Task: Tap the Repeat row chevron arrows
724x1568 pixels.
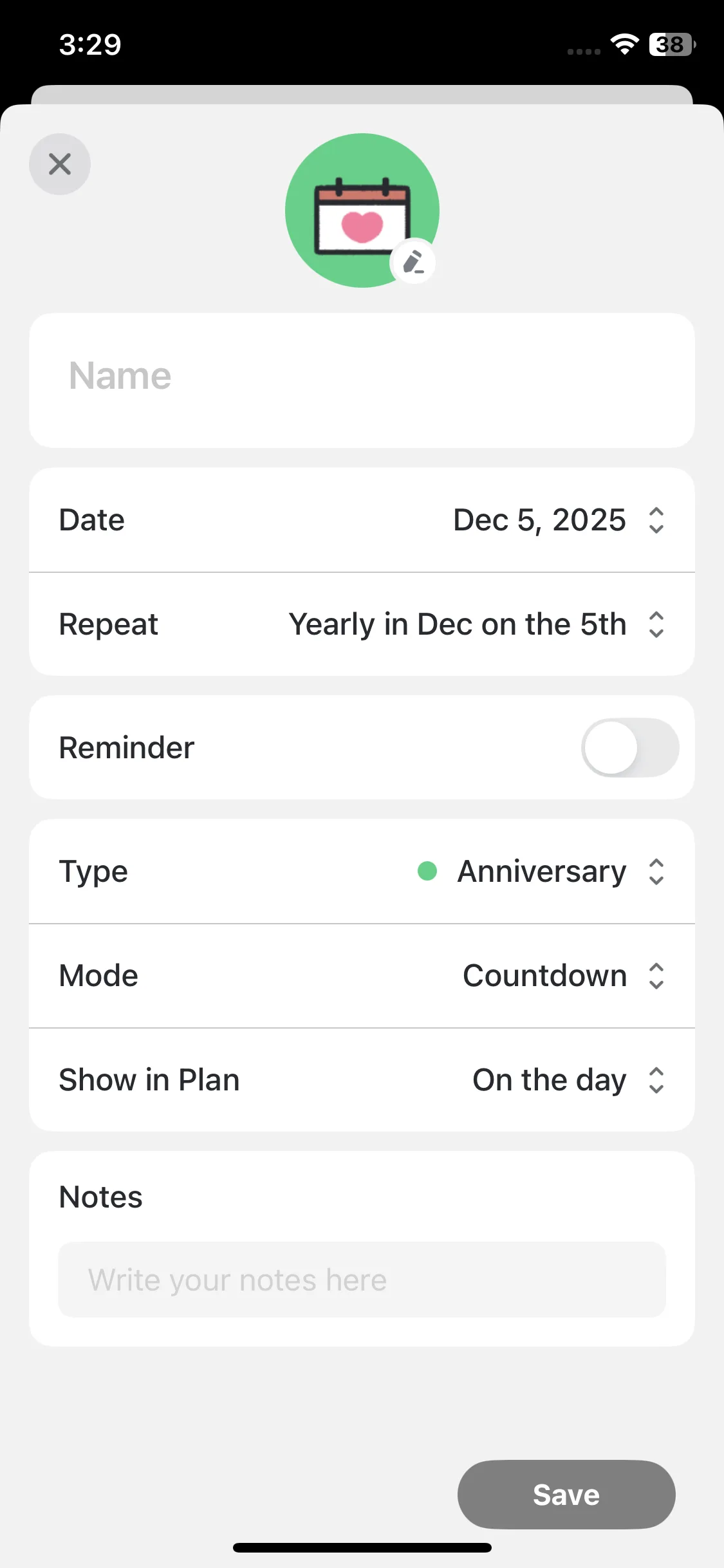Action: (656, 624)
